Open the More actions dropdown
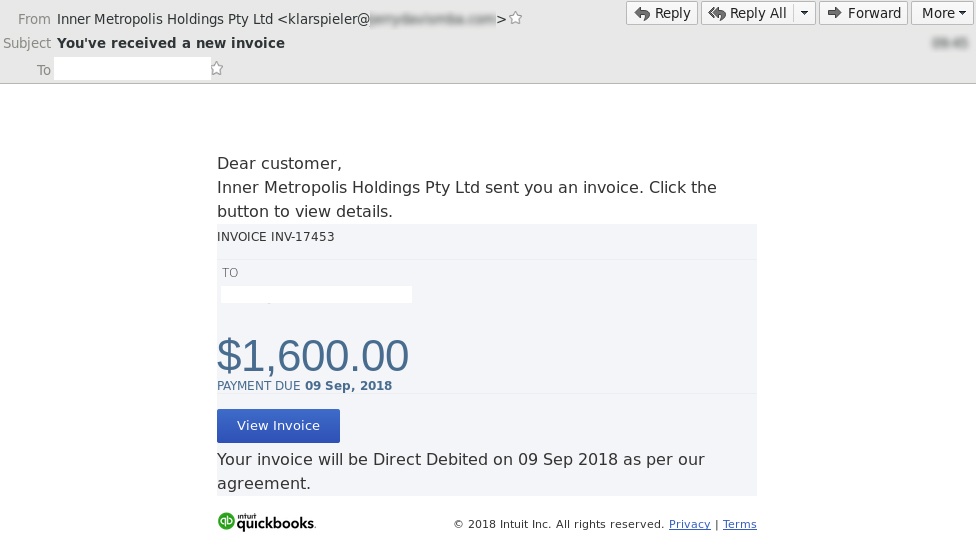This screenshot has height=552, width=976. coord(943,13)
